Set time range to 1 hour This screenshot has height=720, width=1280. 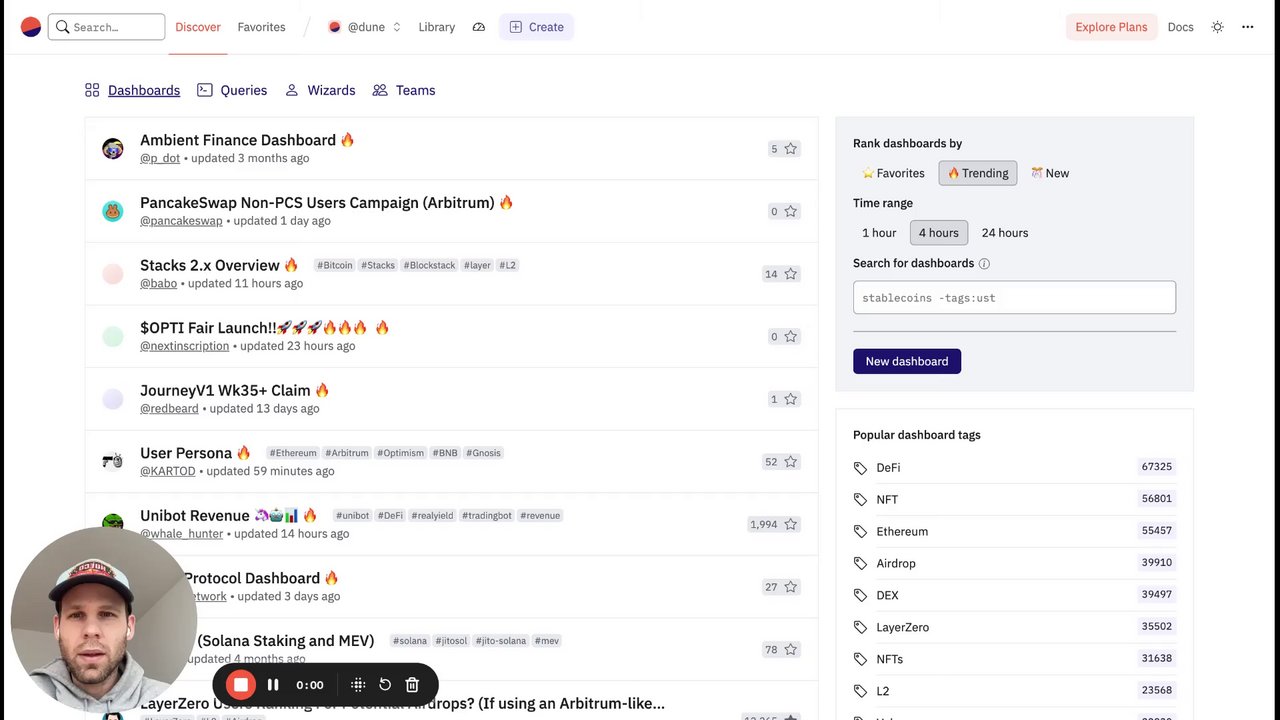[x=879, y=233]
